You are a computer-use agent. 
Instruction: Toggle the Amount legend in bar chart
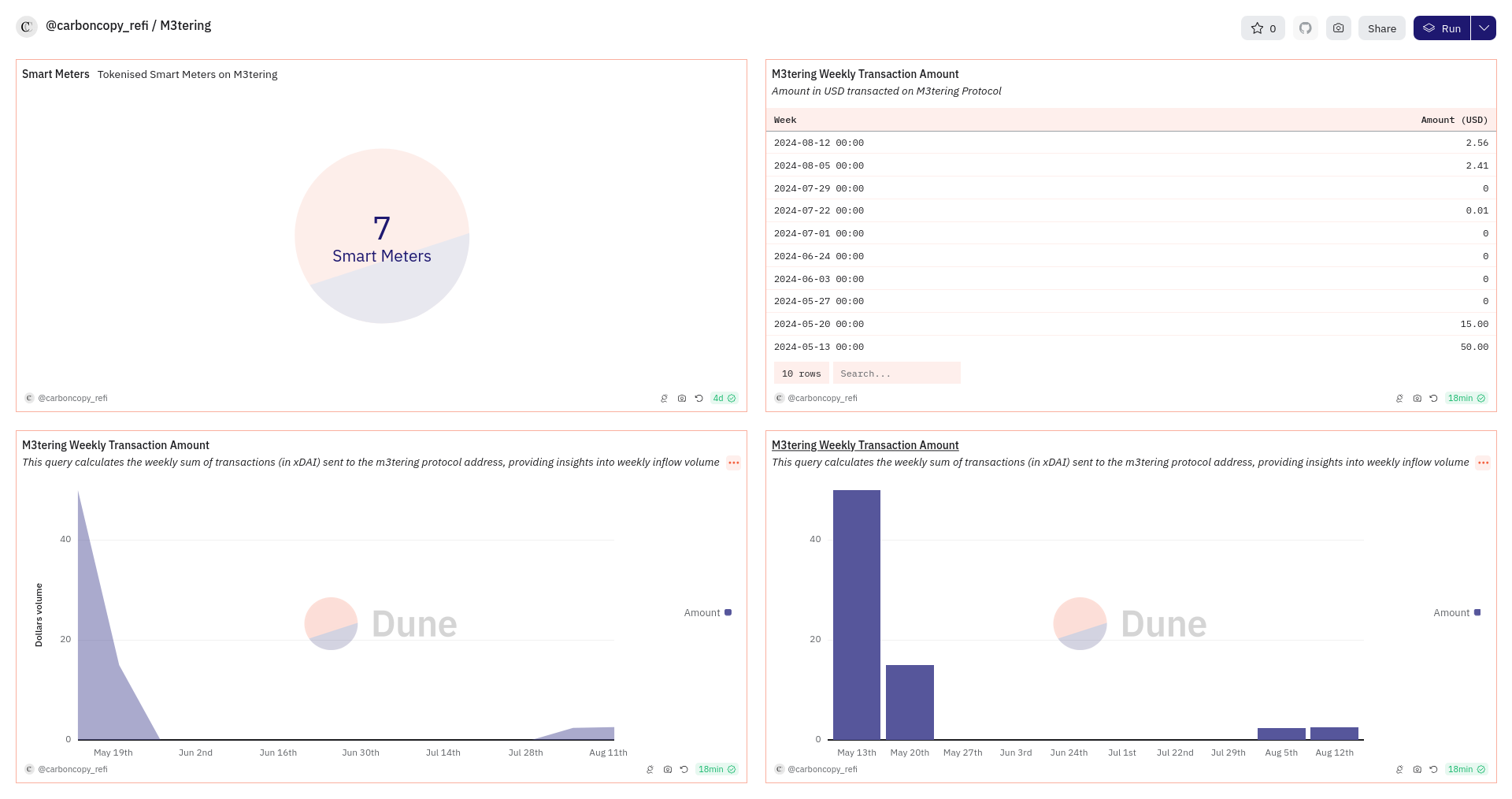1458,613
